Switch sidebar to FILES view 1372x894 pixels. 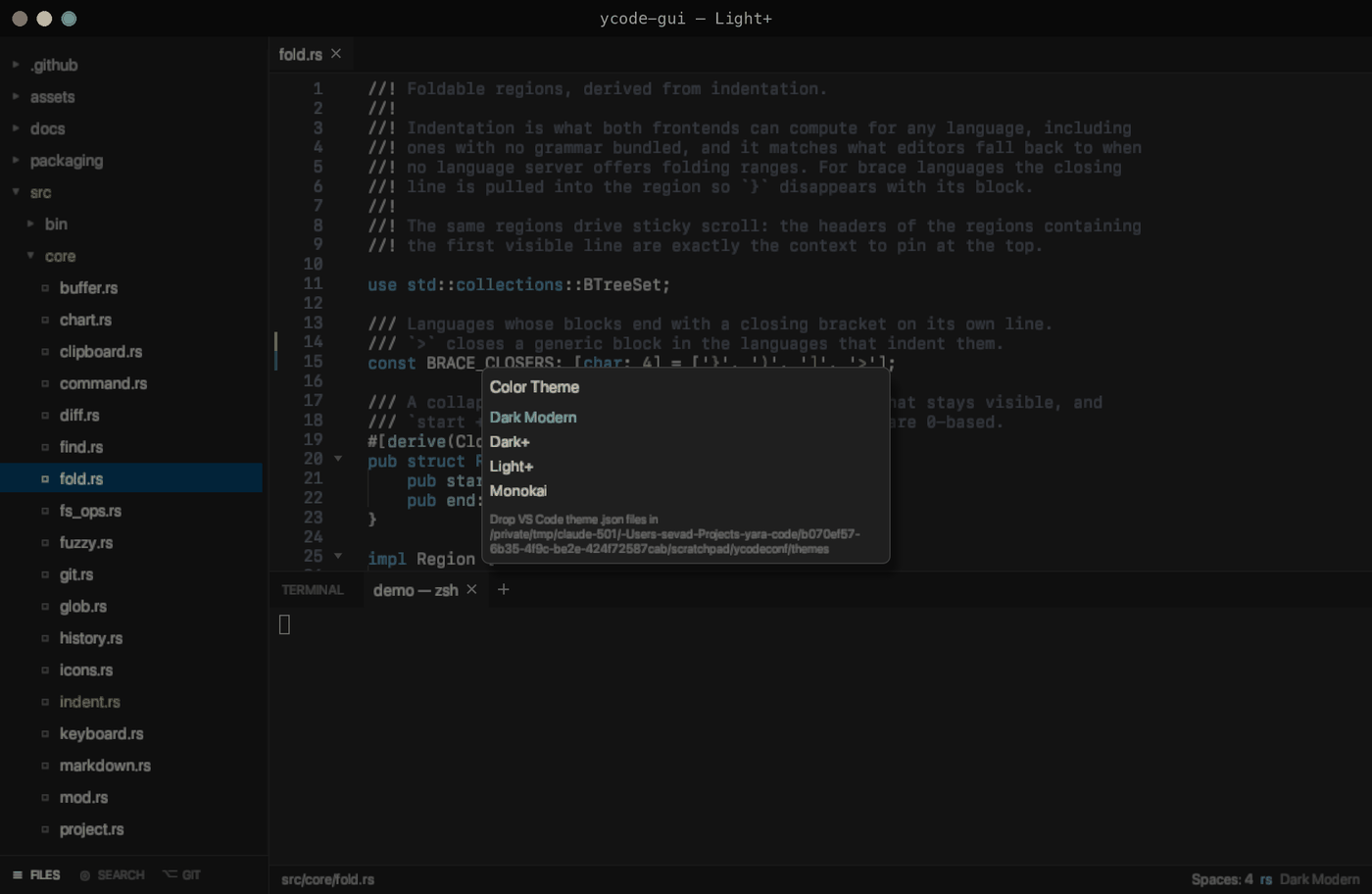(x=36, y=874)
